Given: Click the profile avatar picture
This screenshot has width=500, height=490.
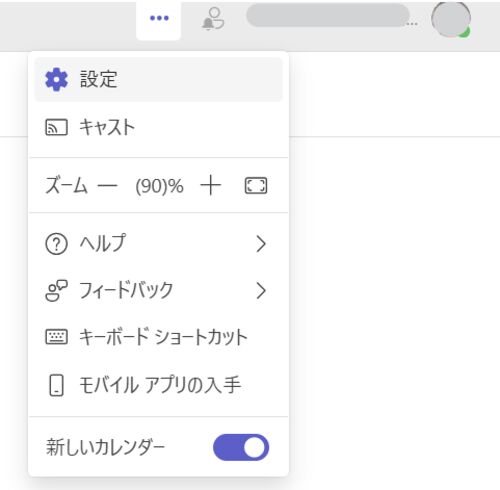Looking at the screenshot, I should pyautogui.click(x=451, y=19).
